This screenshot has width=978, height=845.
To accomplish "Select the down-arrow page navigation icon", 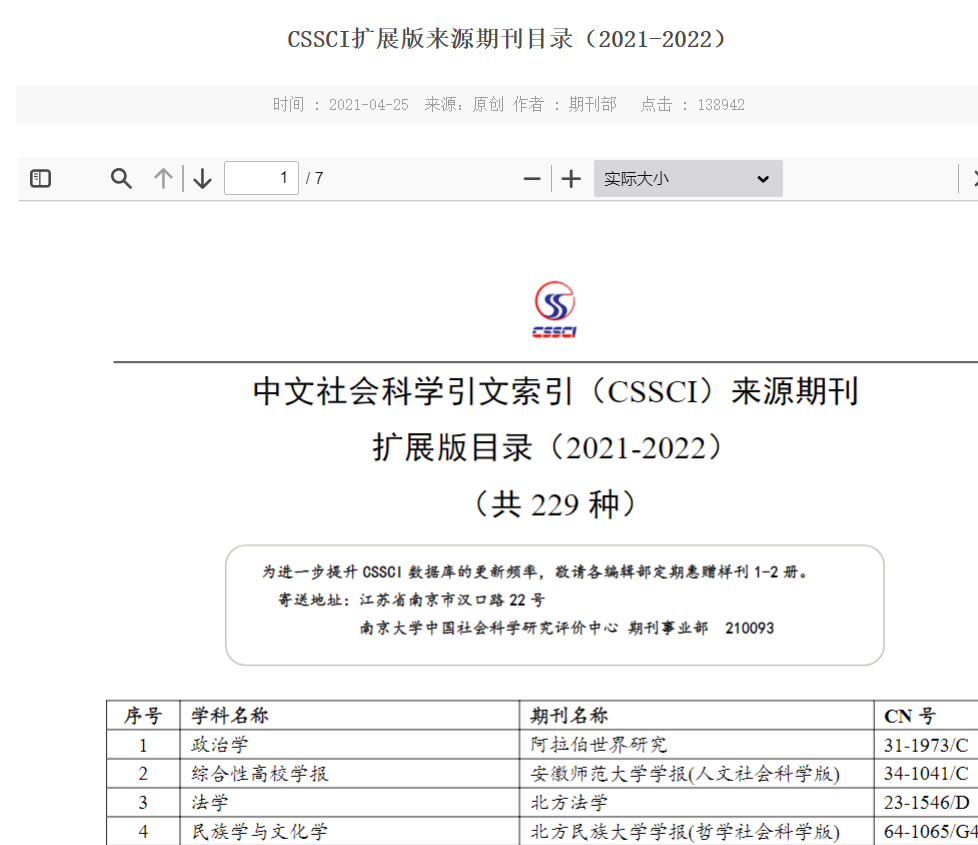I will [202, 178].
